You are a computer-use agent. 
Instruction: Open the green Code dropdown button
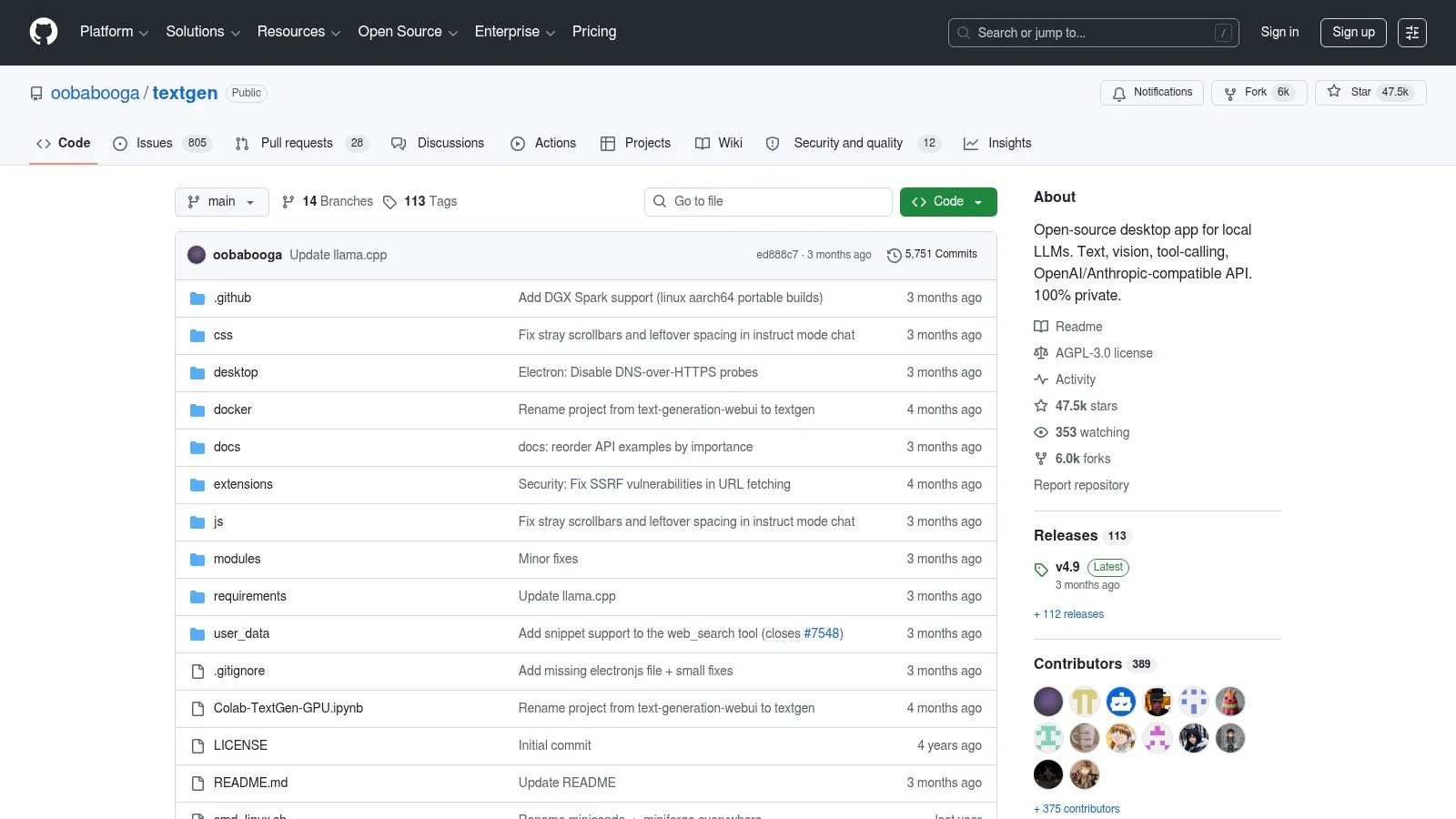coord(948,202)
